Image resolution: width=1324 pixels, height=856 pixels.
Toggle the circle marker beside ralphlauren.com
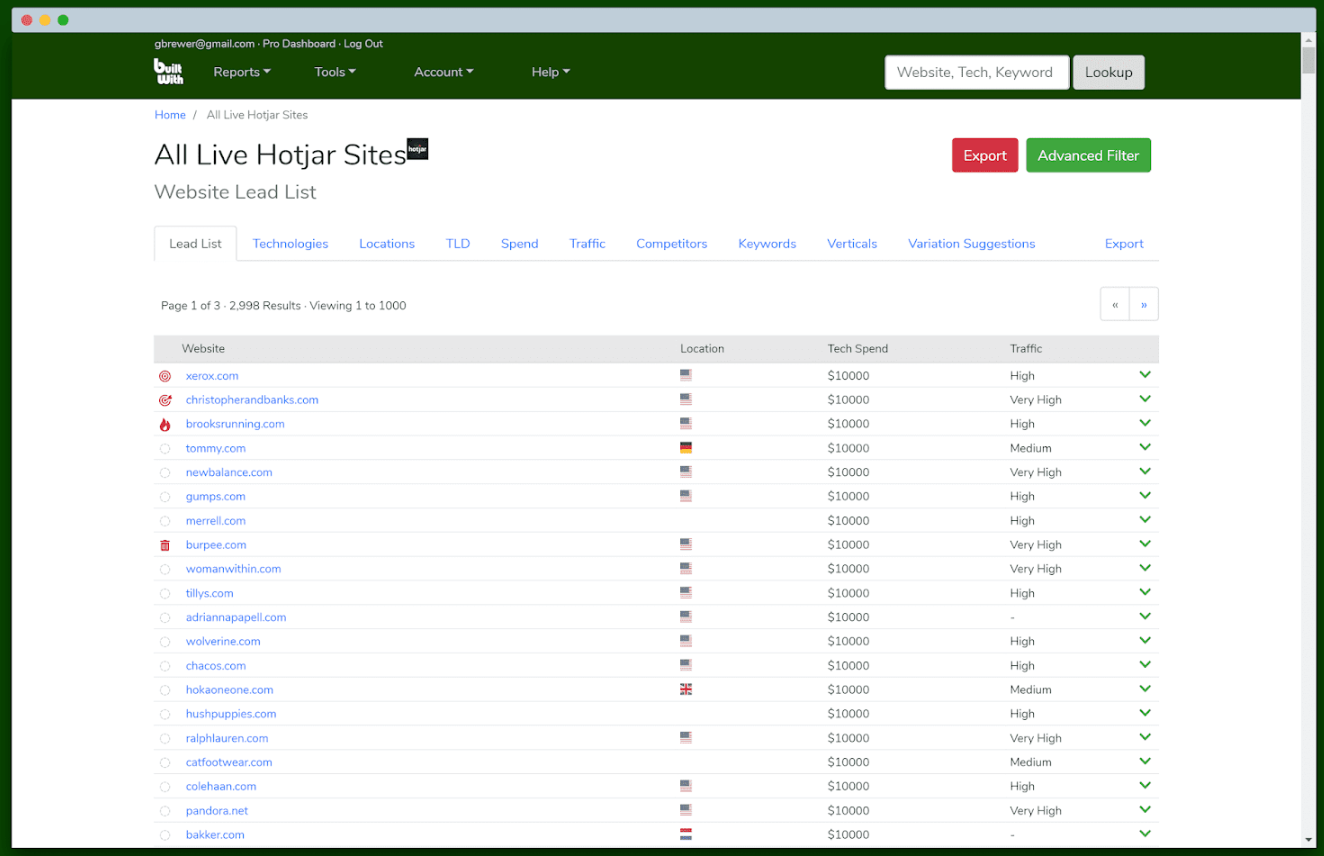click(x=165, y=739)
